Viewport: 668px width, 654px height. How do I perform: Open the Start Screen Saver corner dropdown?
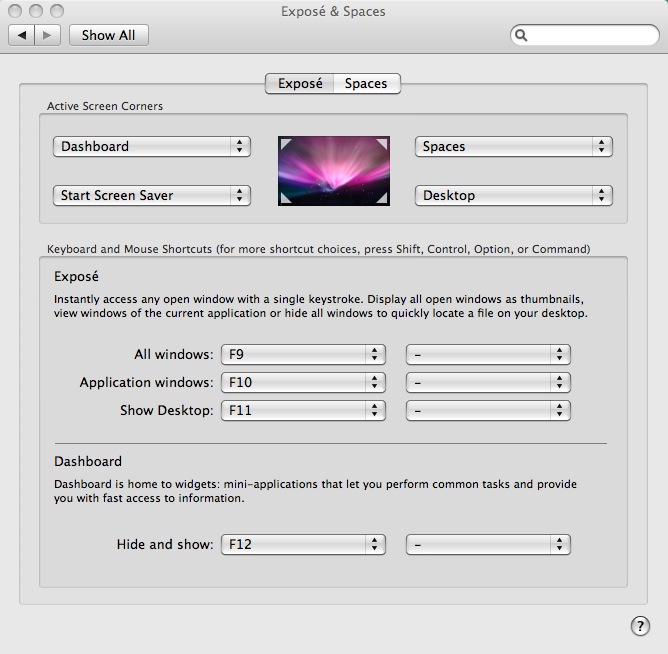[x=152, y=196]
